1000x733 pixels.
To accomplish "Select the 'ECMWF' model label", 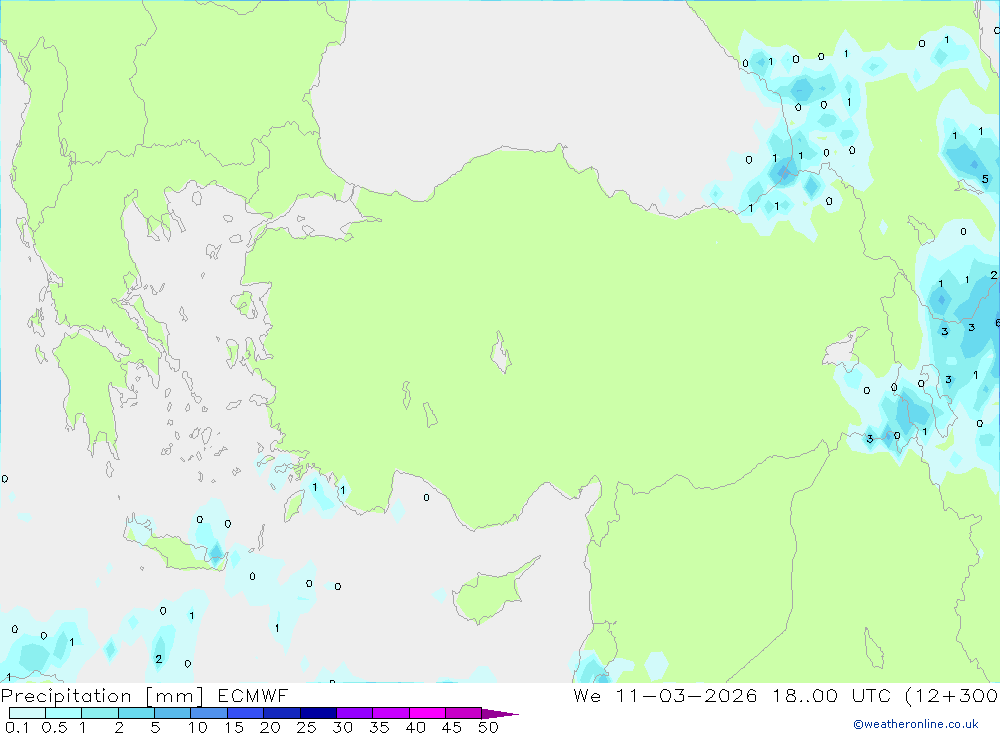I will click(253, 695).
